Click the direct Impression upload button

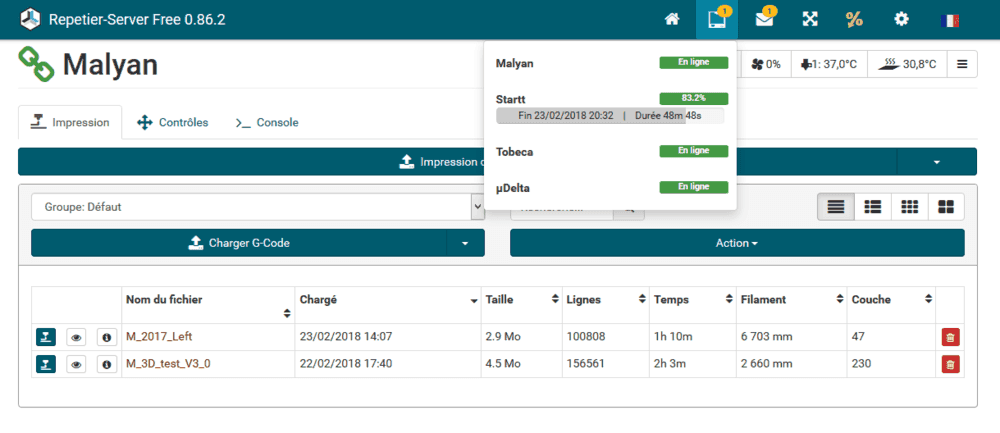[x=457, y=162]
